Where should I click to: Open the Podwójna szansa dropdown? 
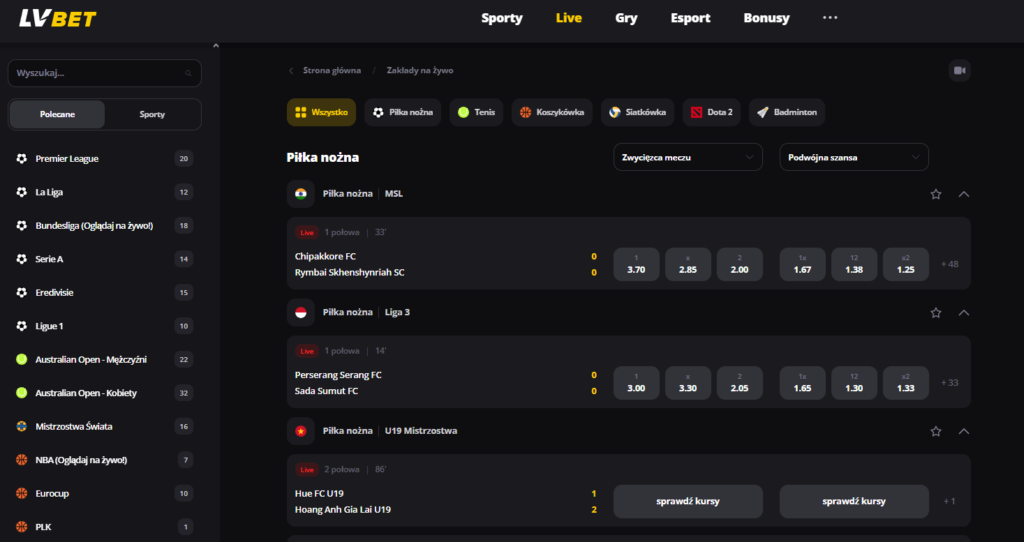point(853,157)
